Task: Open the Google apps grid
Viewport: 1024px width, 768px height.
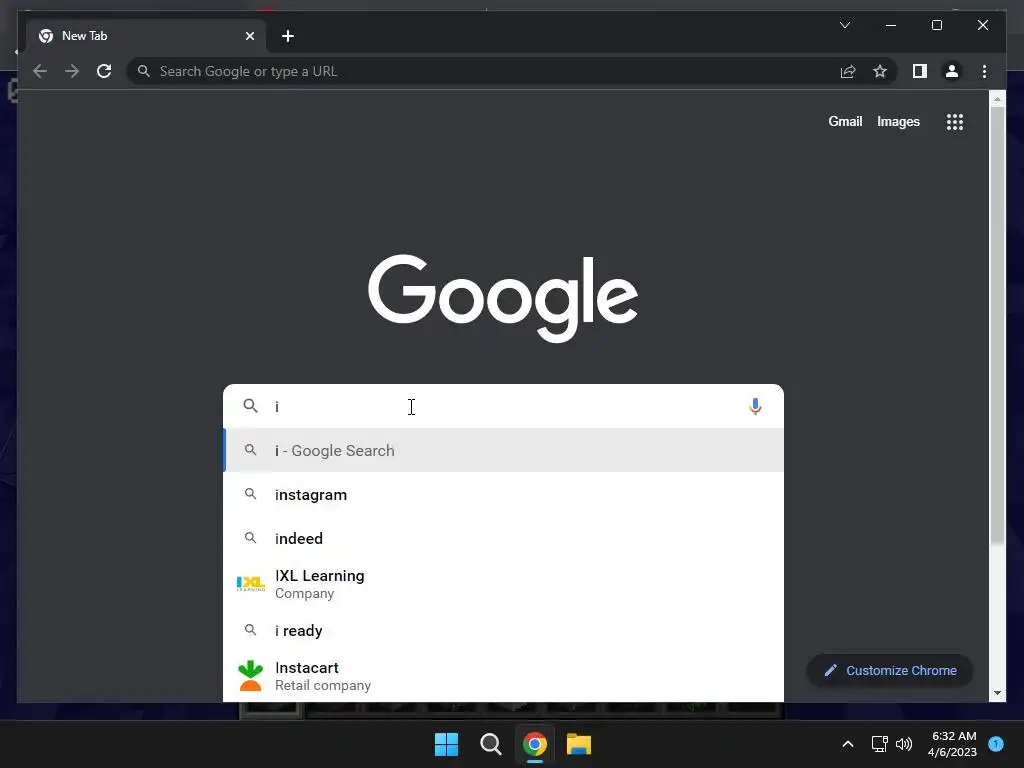Action: (x=955, y=121)
